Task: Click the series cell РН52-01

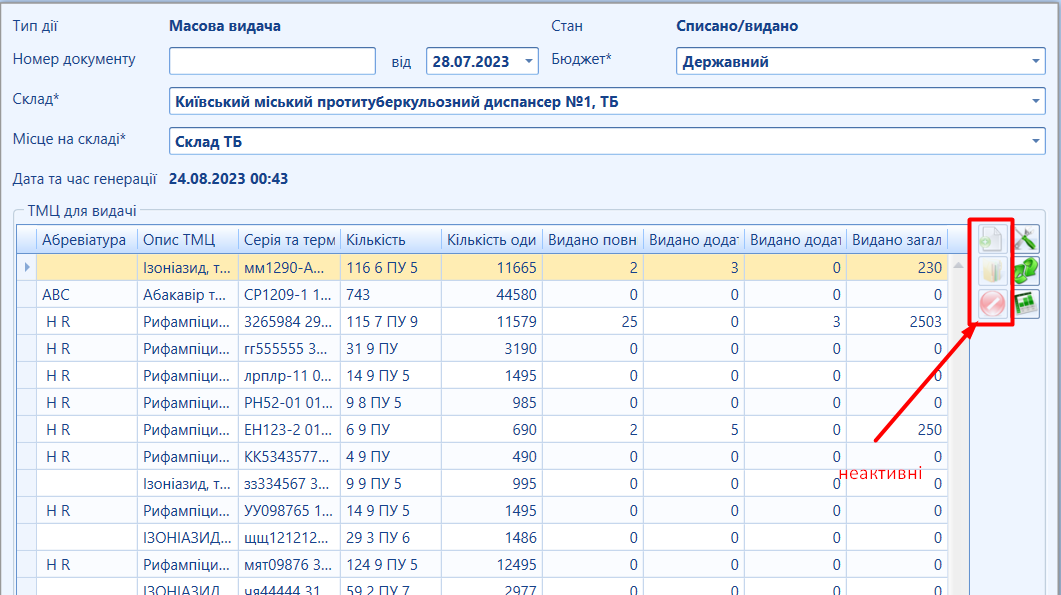Action: [289, 403]
